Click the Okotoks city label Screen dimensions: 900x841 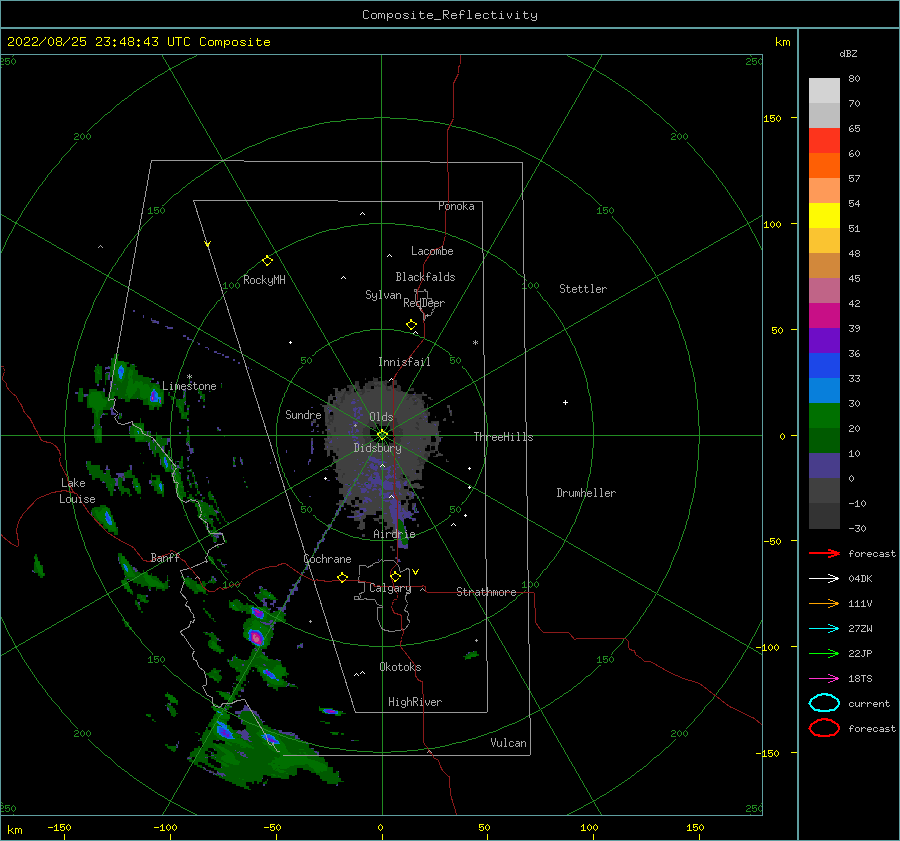tap(400, 667)
